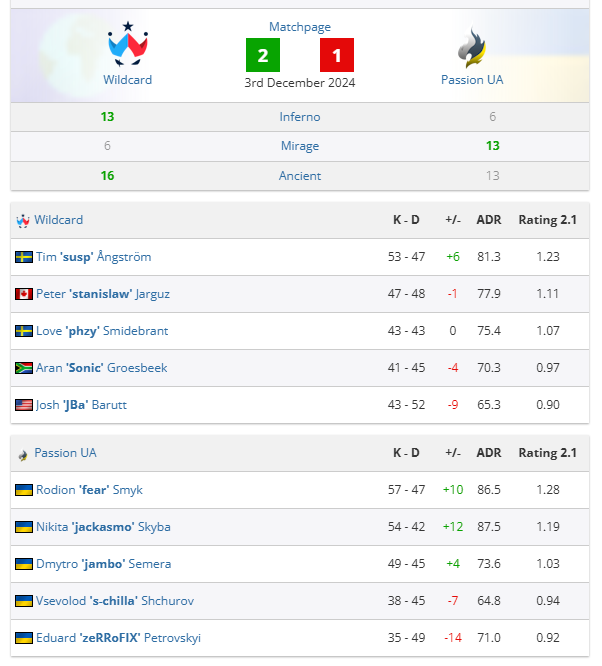Open player Eduard 'zeRRoFIX' Petrovskyi profile
This screenshot has height=666, width=602.
click(x=118, y=638)
